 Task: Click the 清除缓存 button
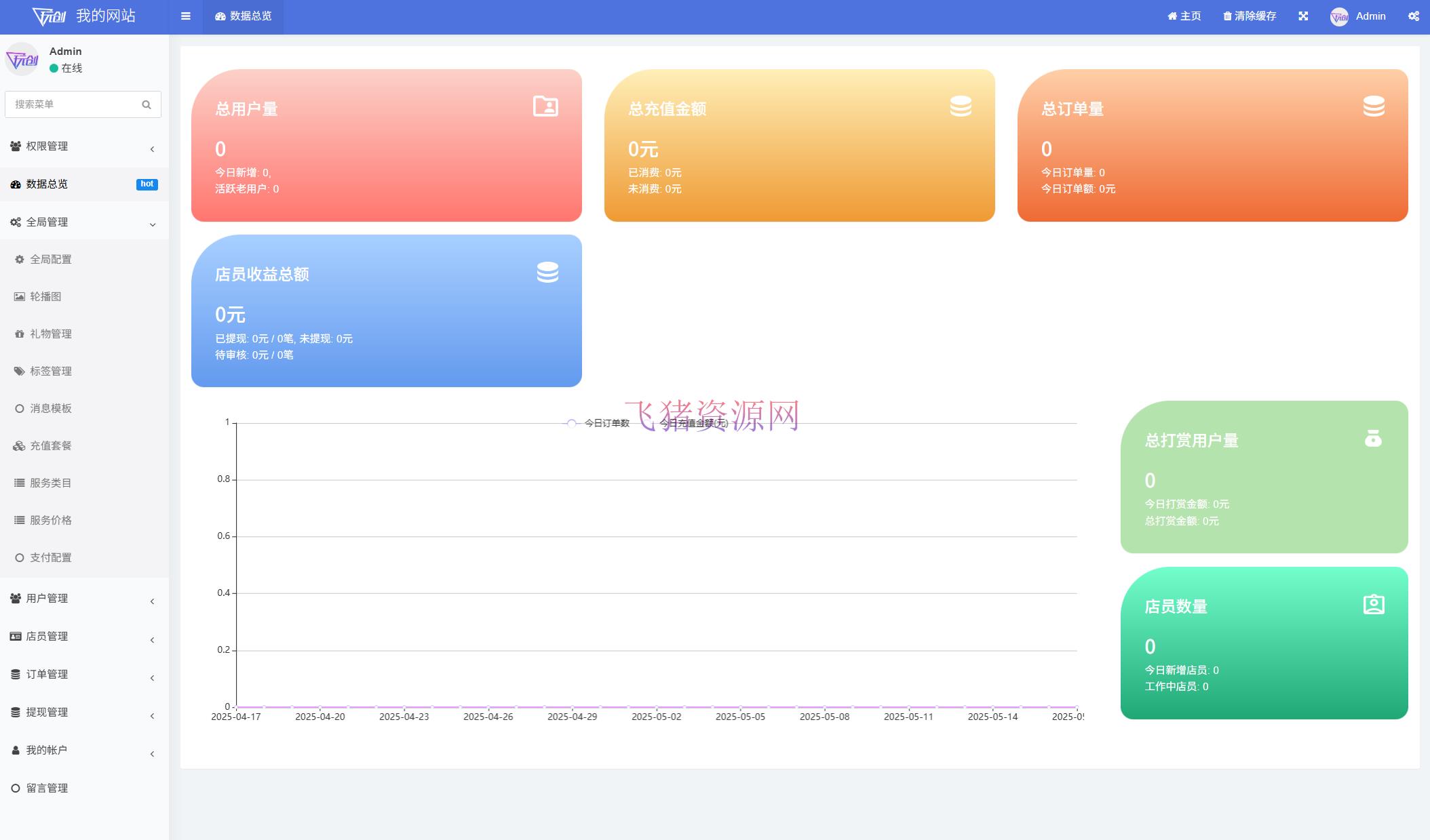coord(1248,16)
